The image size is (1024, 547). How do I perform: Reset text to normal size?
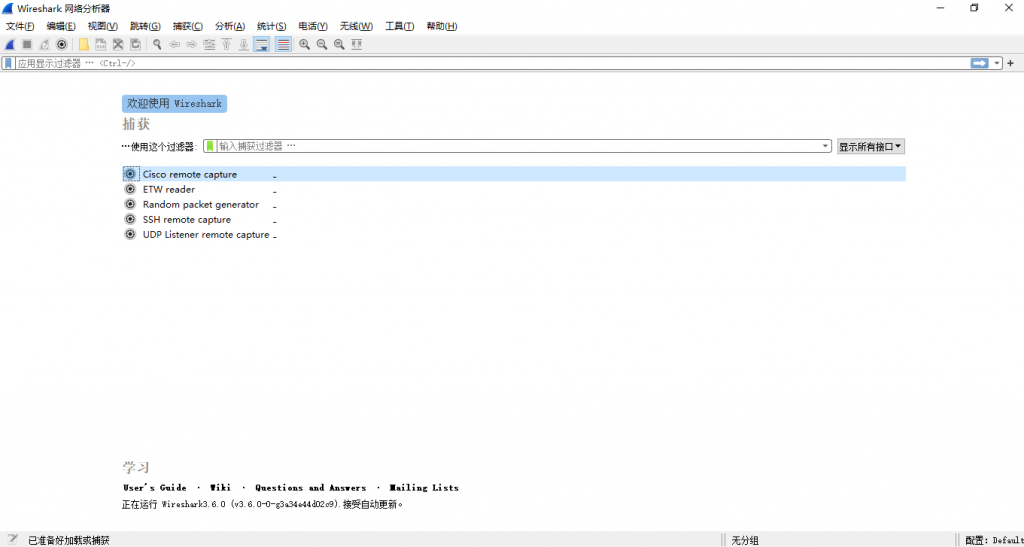(339, 44)
